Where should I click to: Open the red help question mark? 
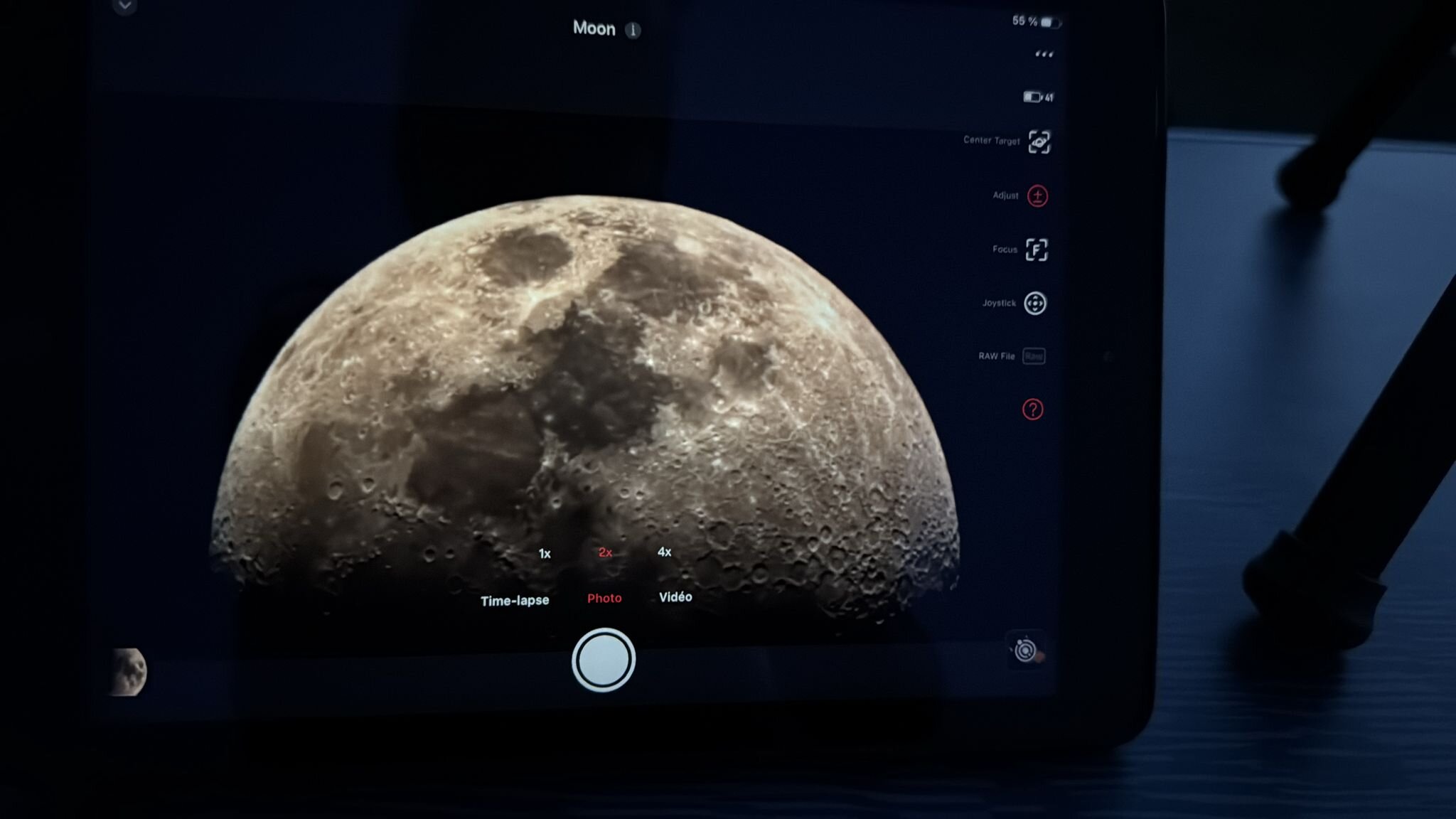(x=1032, y=409)
